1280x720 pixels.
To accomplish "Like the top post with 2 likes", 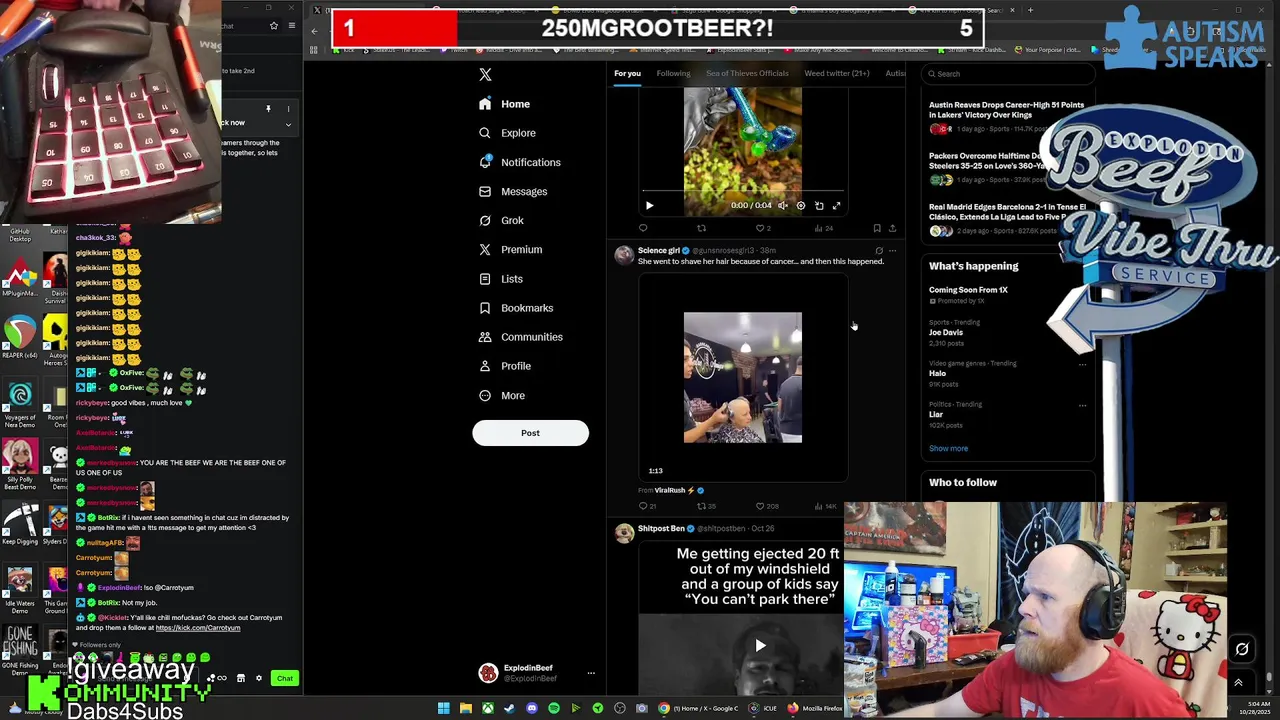I will point(763,228).
